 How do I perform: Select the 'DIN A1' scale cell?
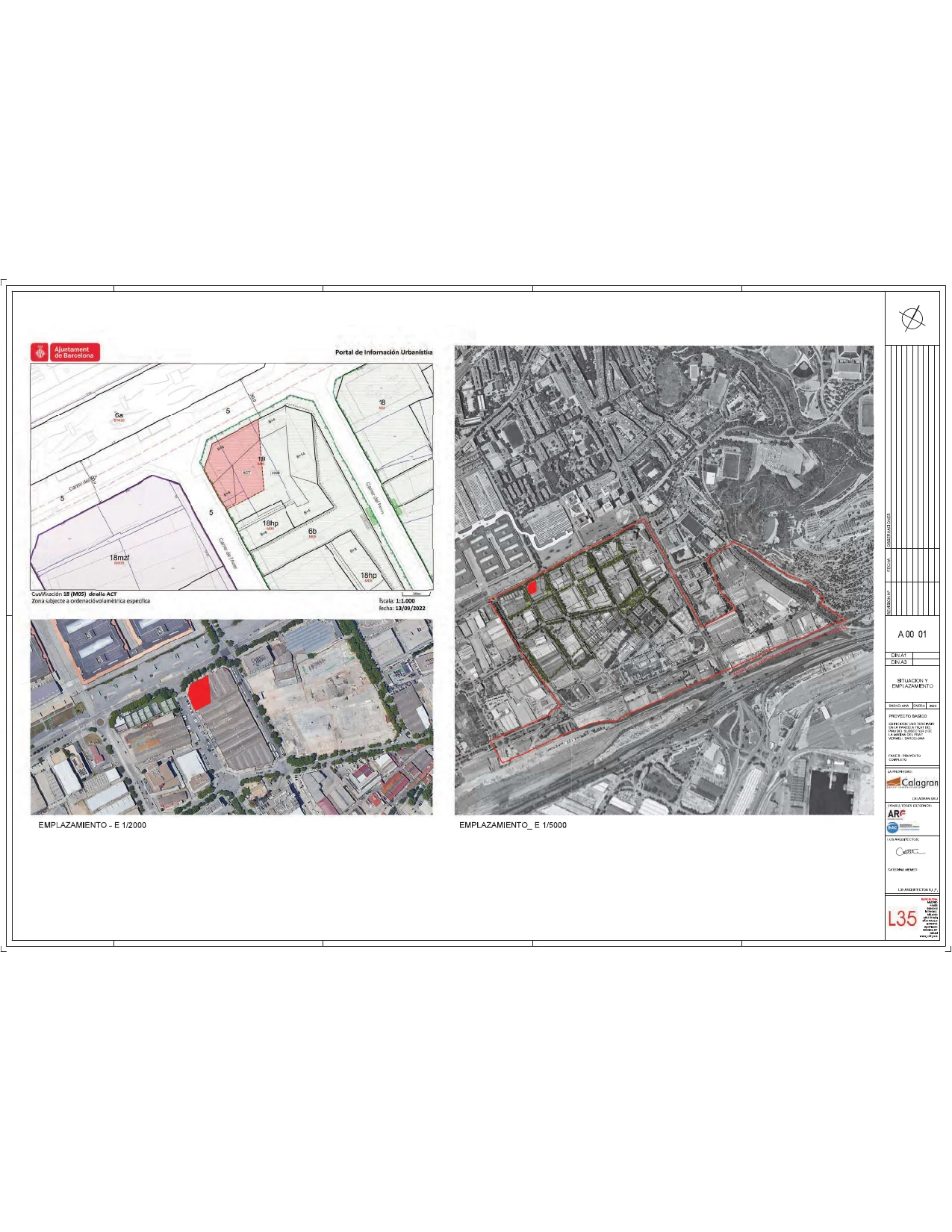point(899,656)
